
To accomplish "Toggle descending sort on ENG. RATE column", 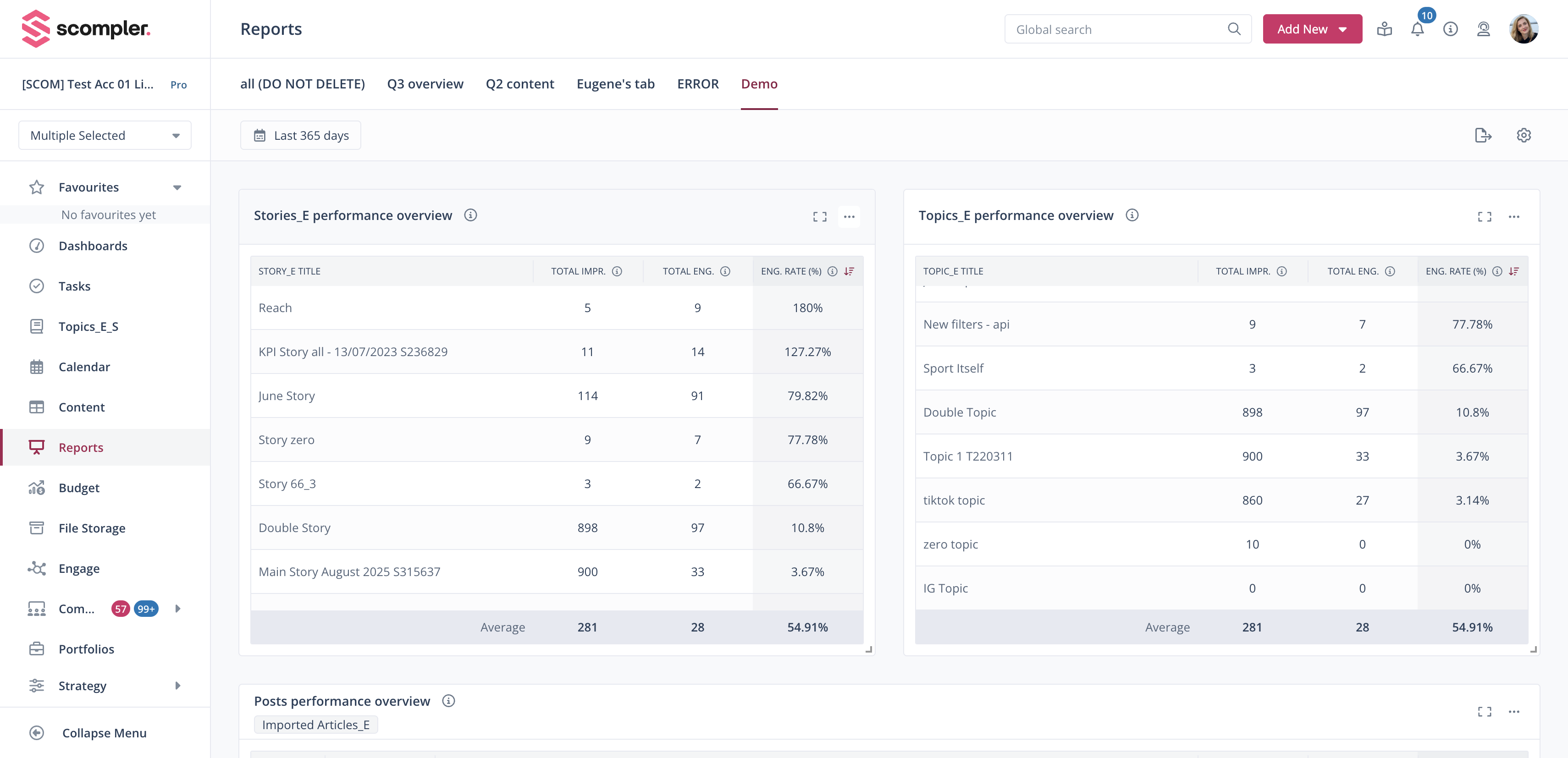I will click(849, 271).
